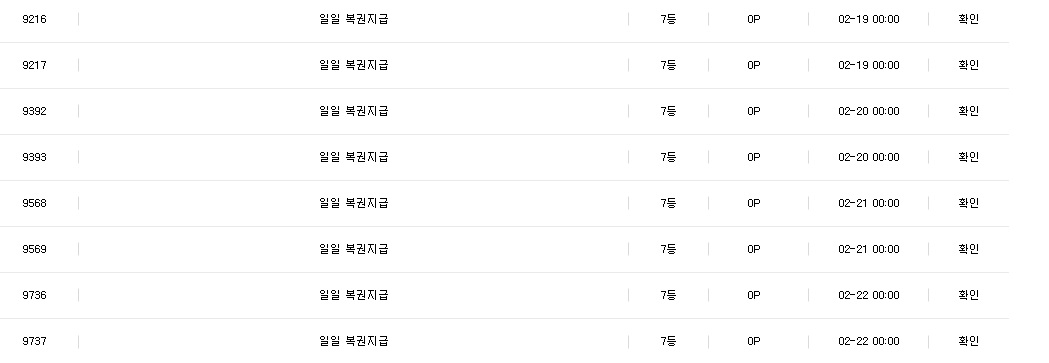
Task: Click 7등 rank in row 9392
Action: 668,111
